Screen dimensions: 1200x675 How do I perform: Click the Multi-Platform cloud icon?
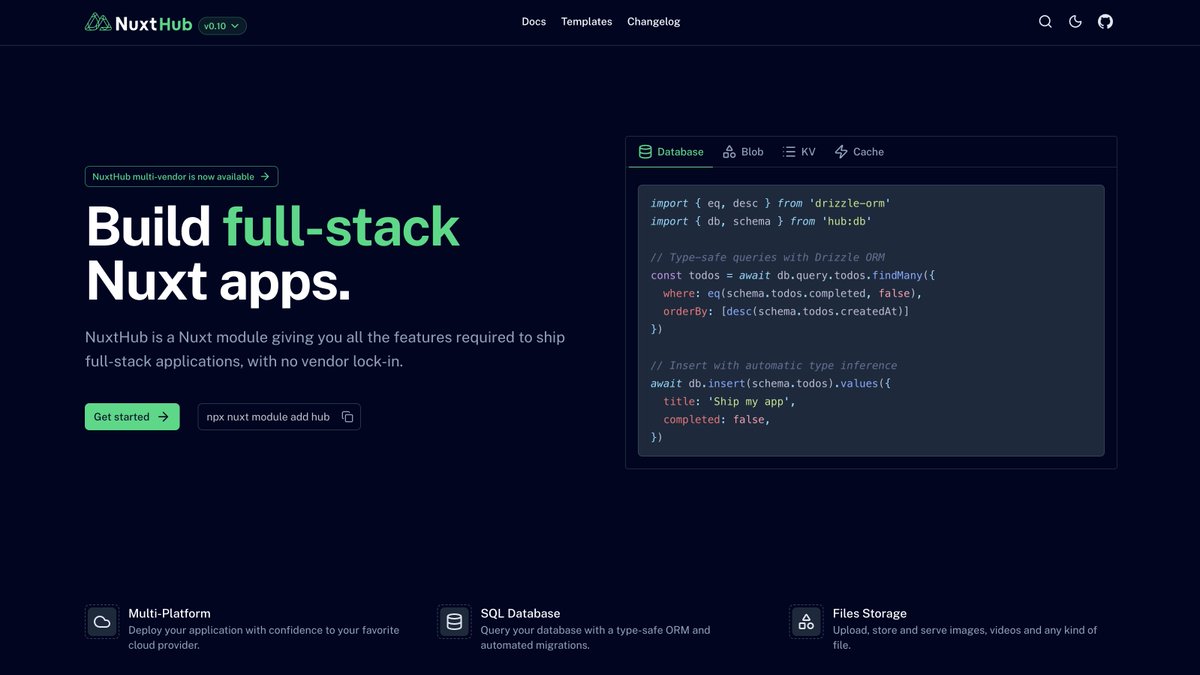pyautogui.click(x=102, y=622)
